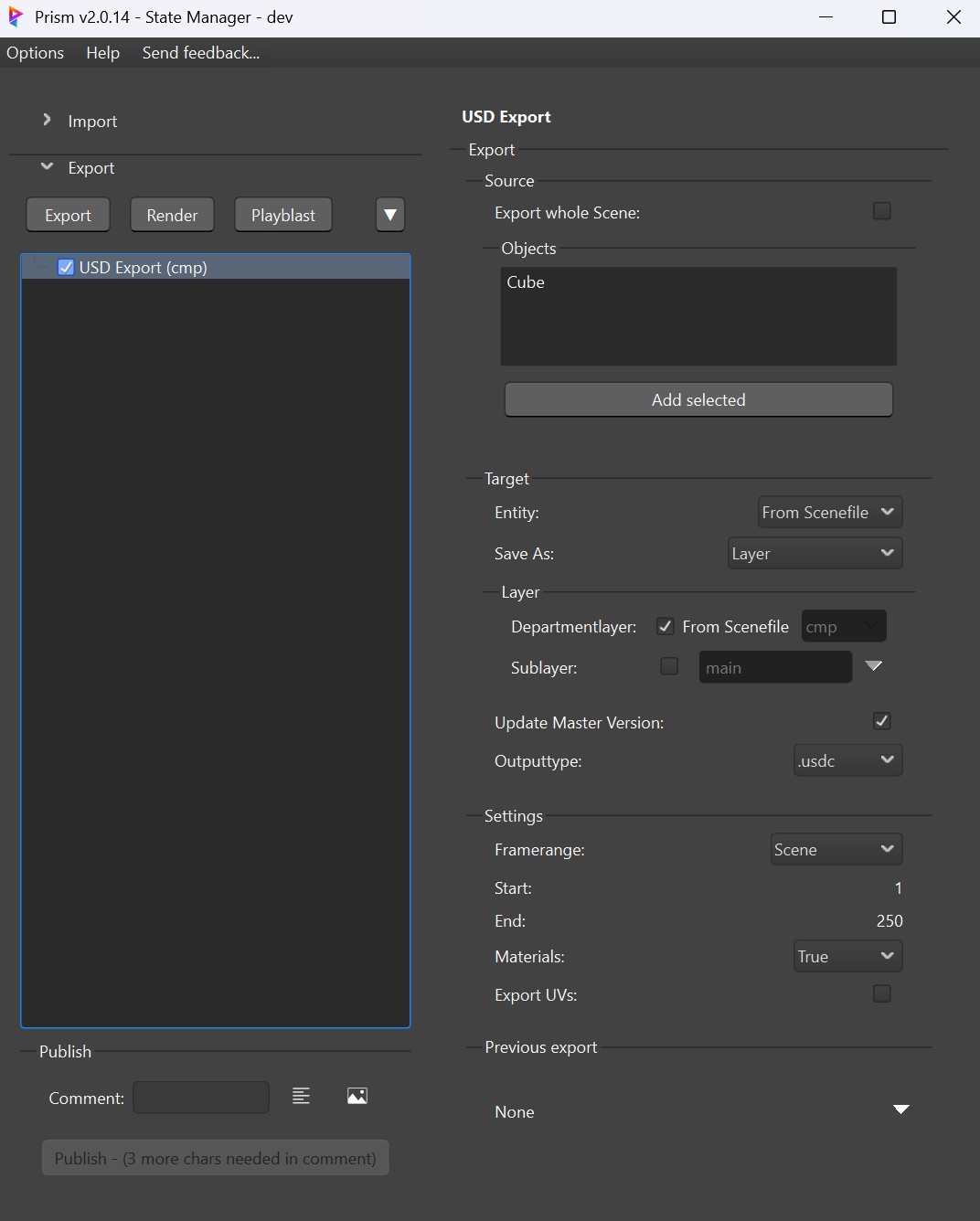Click the Previous export None text
The width and height of the screenshot is (980, 1221).
point(515,1112)
